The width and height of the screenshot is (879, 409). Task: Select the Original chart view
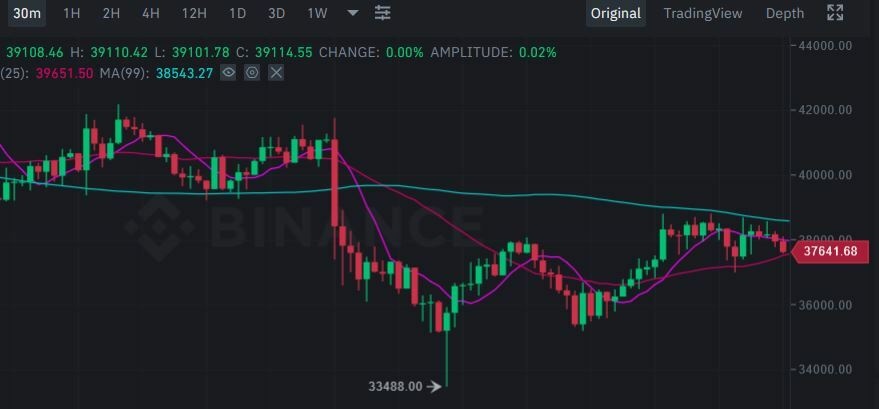point(615,13)
